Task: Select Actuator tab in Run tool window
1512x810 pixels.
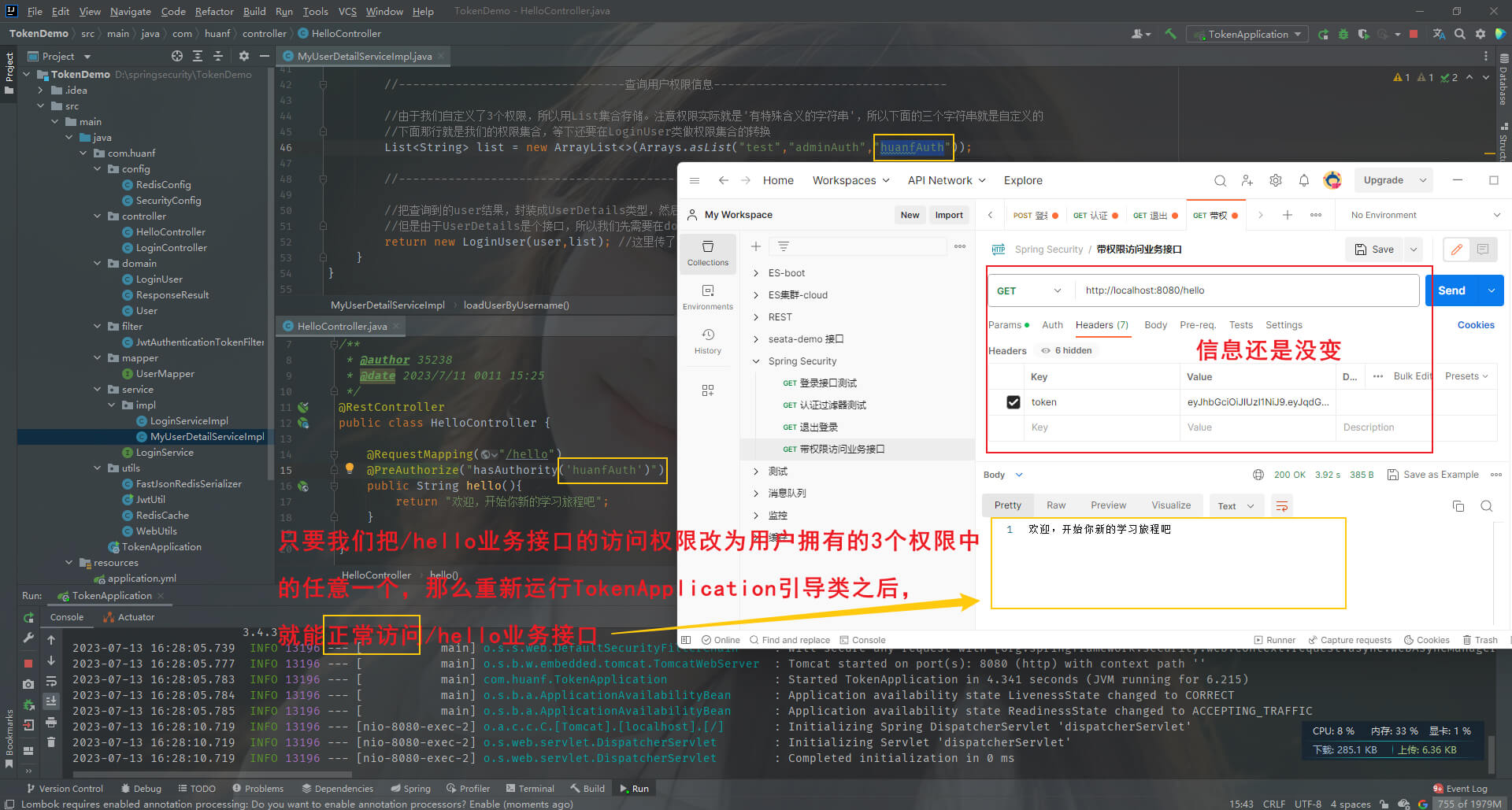Action: click(x=129, y=617)
